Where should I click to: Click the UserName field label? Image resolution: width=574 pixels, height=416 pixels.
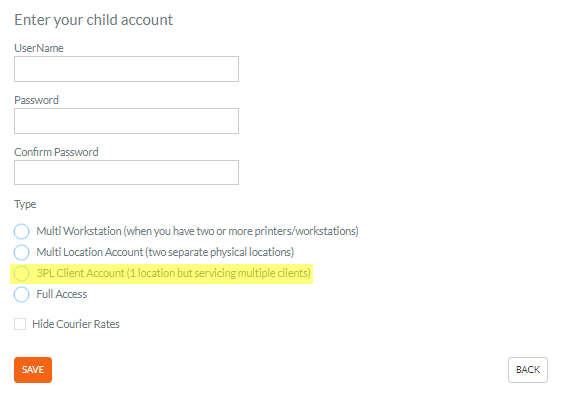pos(39,48)
